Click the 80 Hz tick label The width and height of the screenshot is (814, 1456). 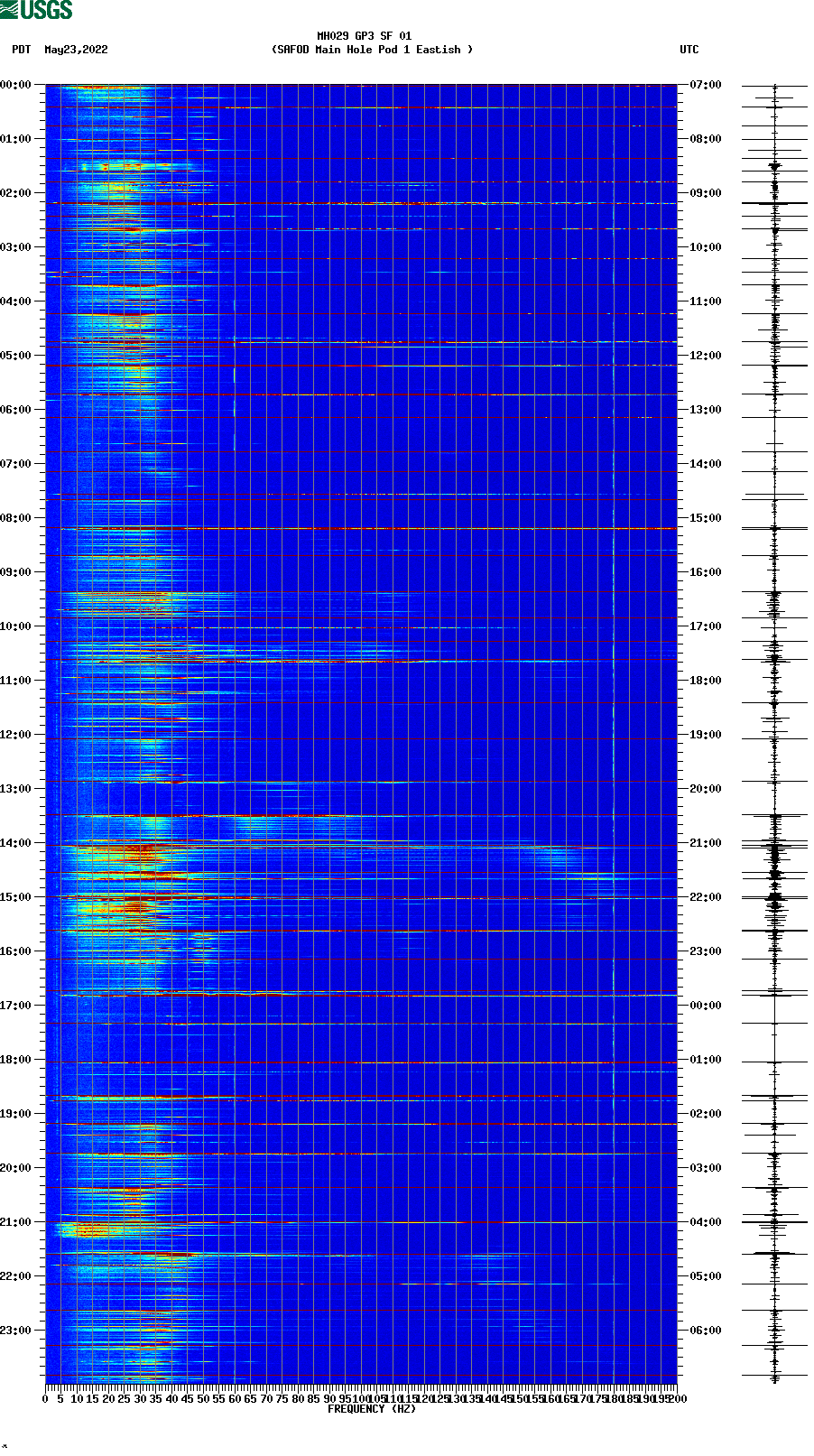tap(298, 1399)
